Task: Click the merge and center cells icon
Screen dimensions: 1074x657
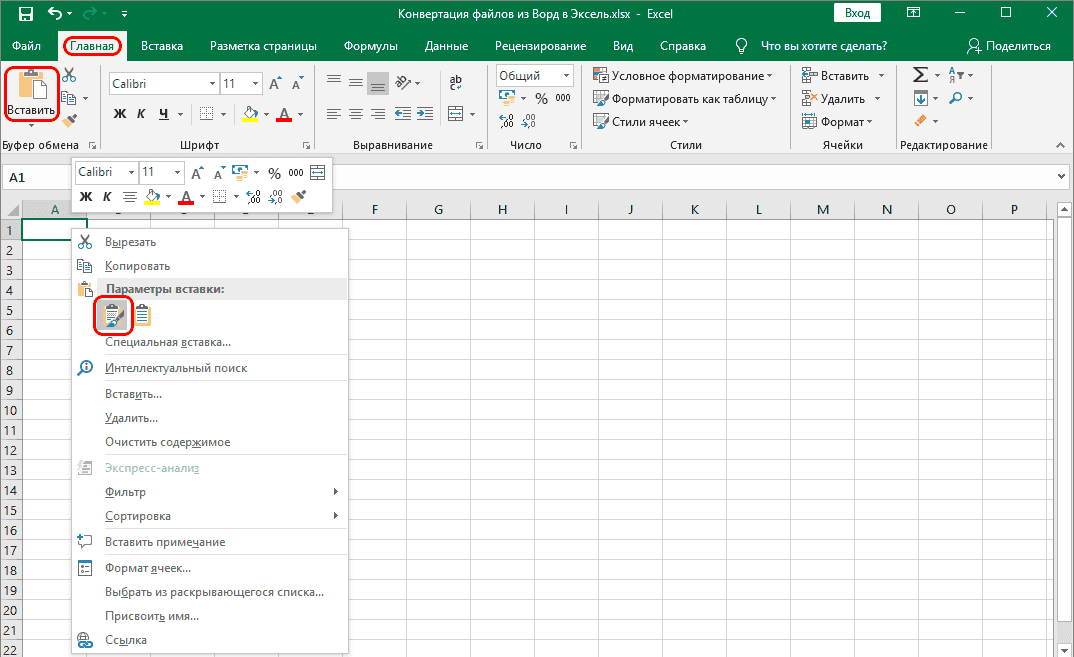Action: pos(455,114)
